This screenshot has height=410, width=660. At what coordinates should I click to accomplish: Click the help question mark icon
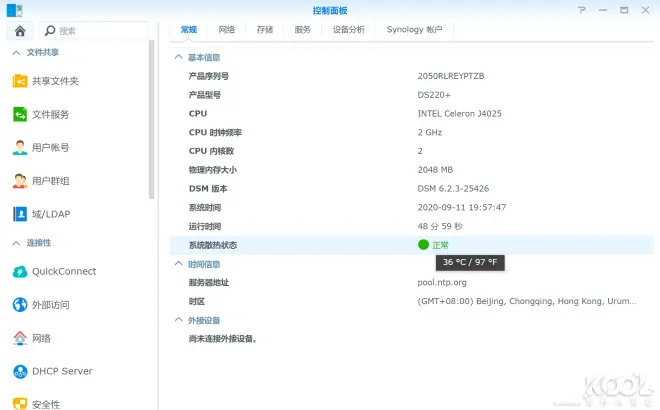pyautogui.click(x=582, y=10)
